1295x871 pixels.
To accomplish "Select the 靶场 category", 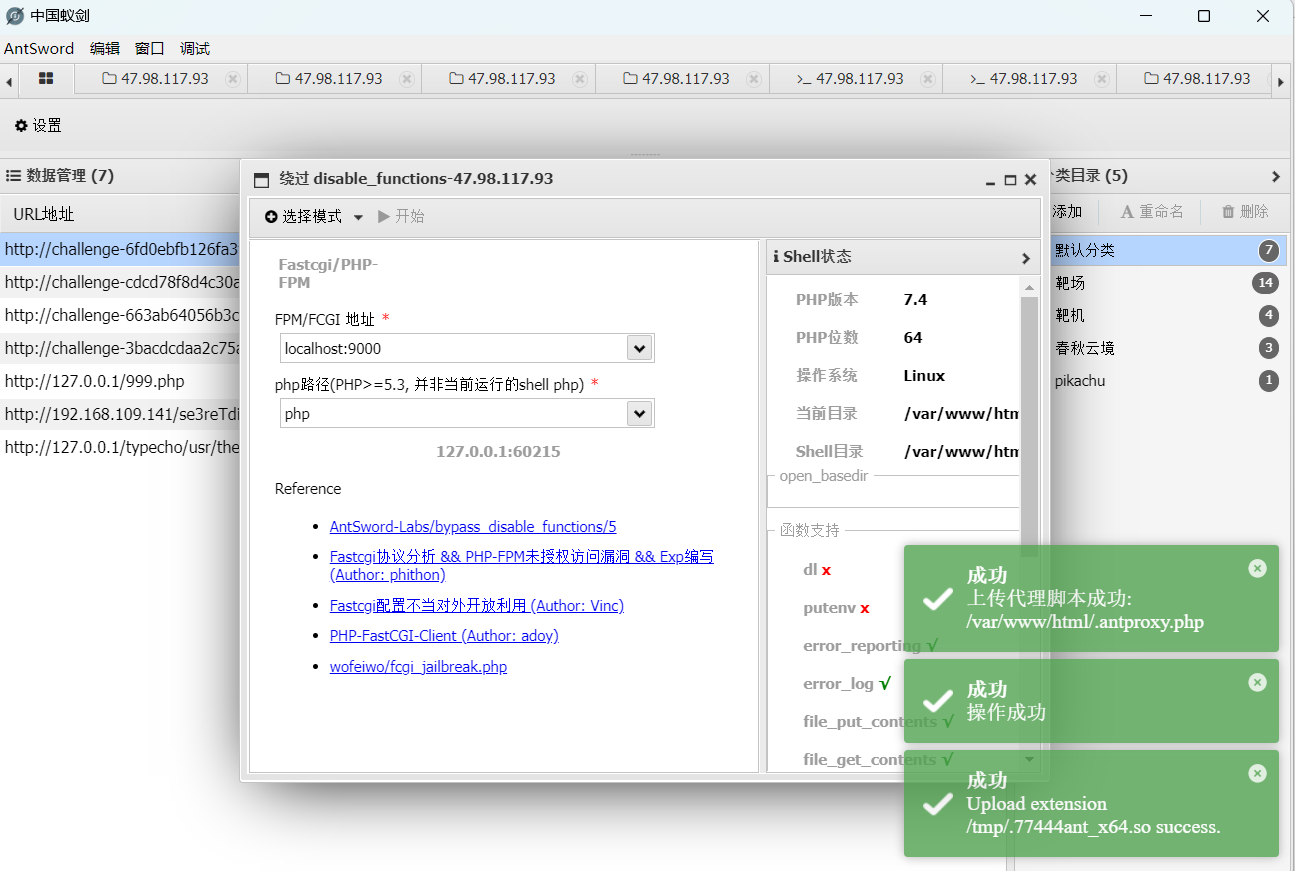I will [1166, 284].
